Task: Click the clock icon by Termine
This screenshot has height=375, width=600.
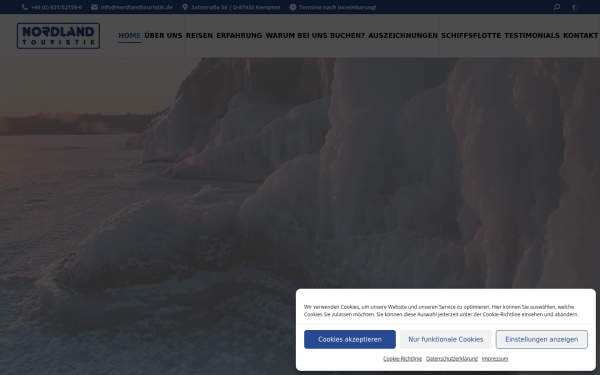Action: (293, 7)
